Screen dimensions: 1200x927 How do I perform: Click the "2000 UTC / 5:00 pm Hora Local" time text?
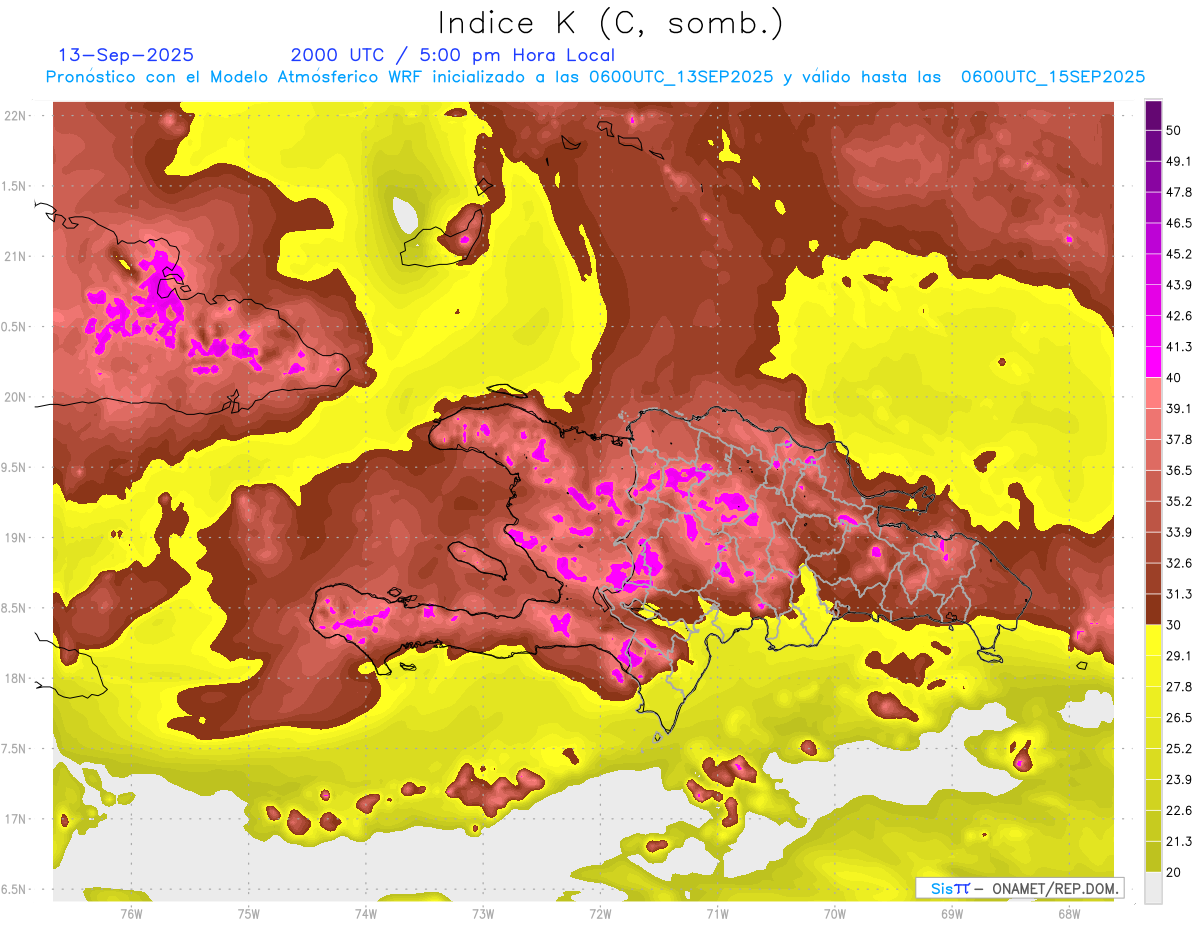point(453,55)
